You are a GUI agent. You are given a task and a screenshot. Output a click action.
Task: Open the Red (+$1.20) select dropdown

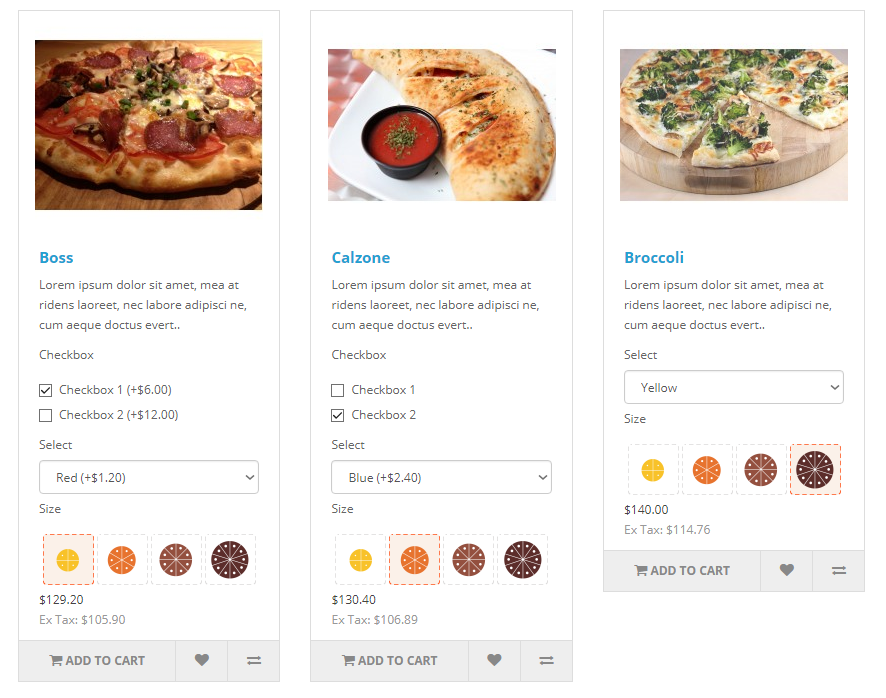149,477
